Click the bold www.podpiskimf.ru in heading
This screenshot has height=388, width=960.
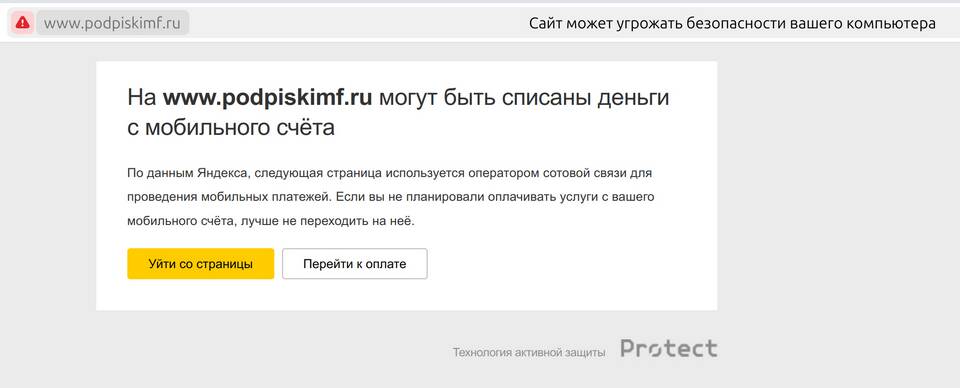pos(268,97)
